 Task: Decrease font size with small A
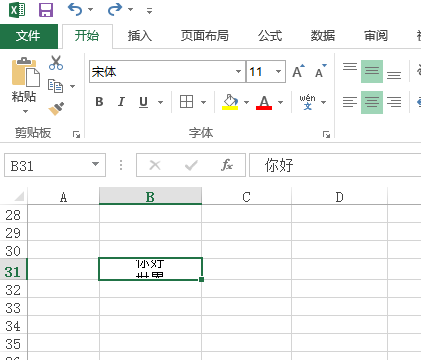(x=320, y=71)
